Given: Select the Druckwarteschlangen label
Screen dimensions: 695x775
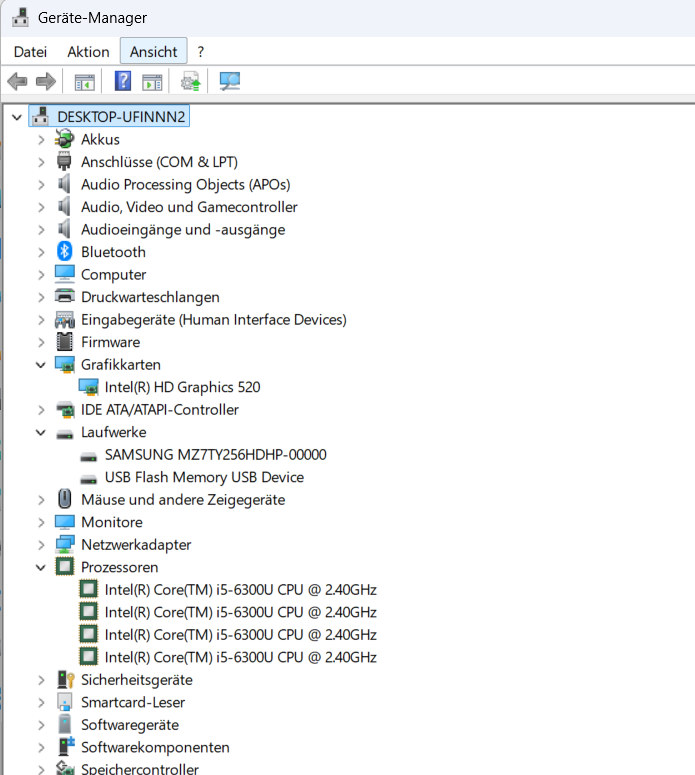Looking at the screenshot, I should click(x=150, y=297).
